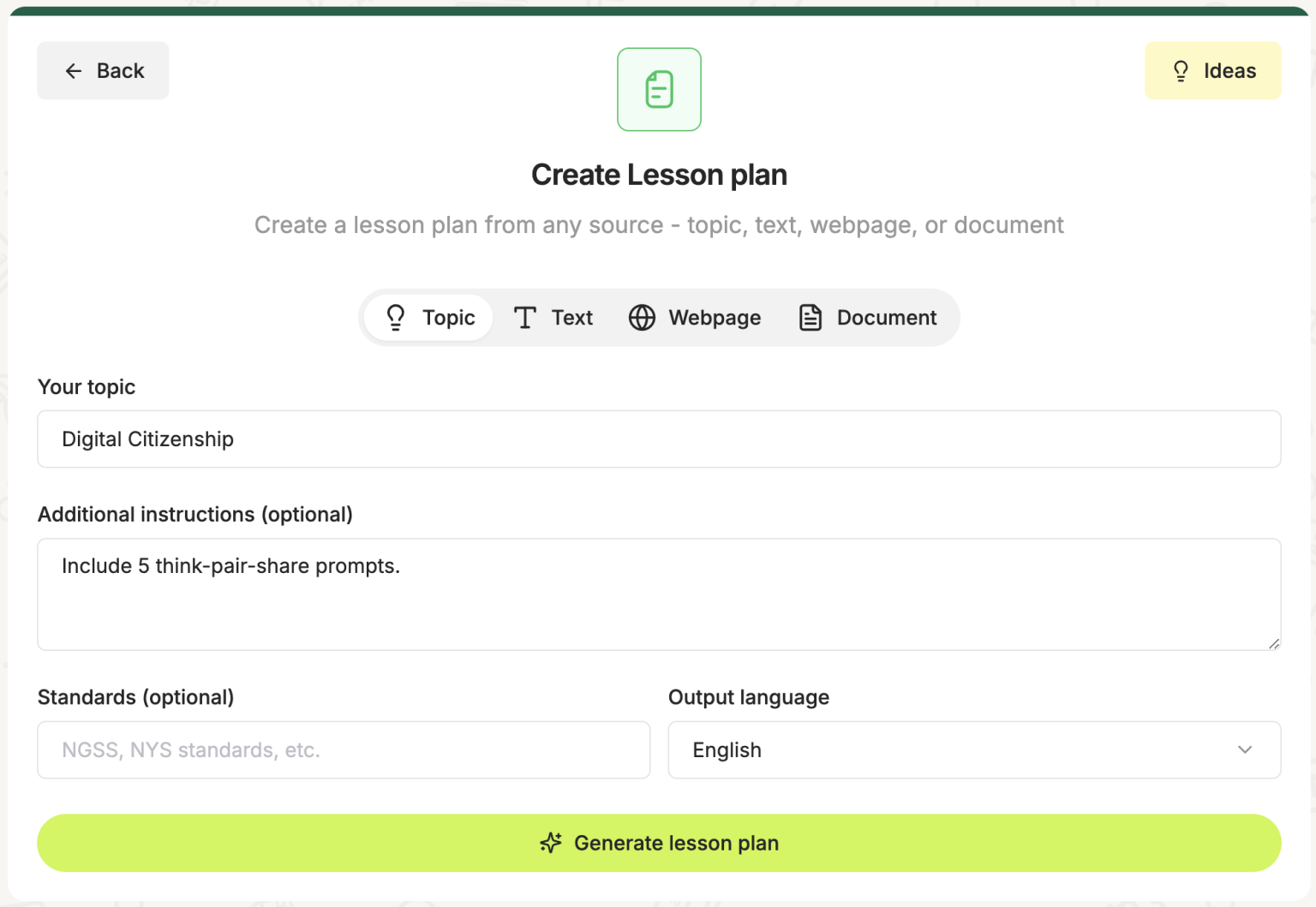Click the sparkle icon on Generate lesson plan
Viewport: 1316px width, 907px height.
point(549,843)
